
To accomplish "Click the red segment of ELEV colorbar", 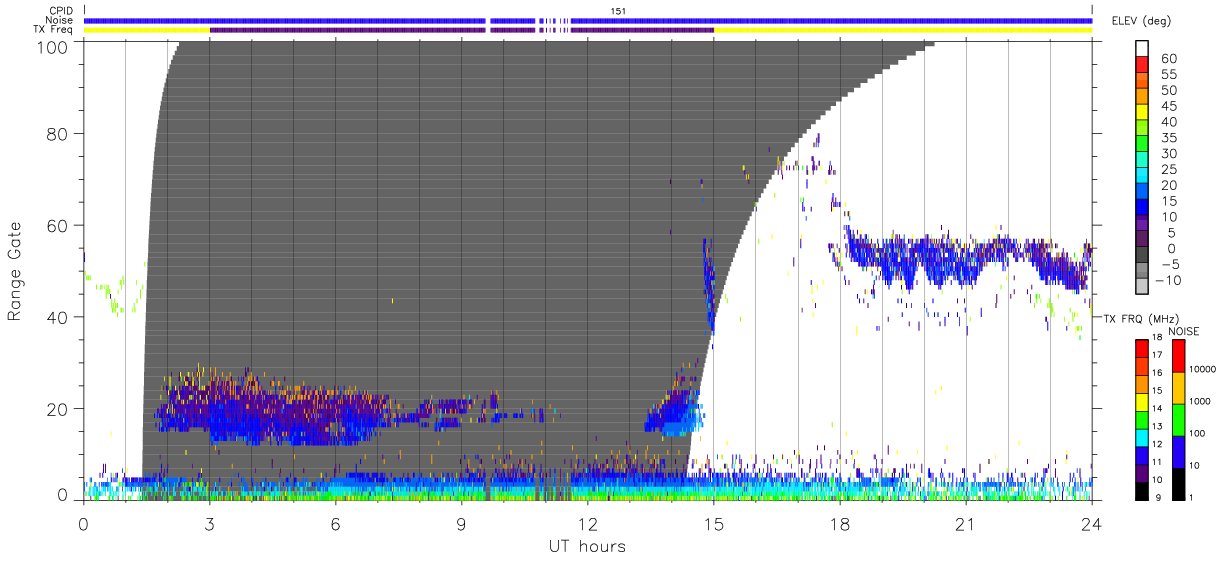I will coord(1142,66).
